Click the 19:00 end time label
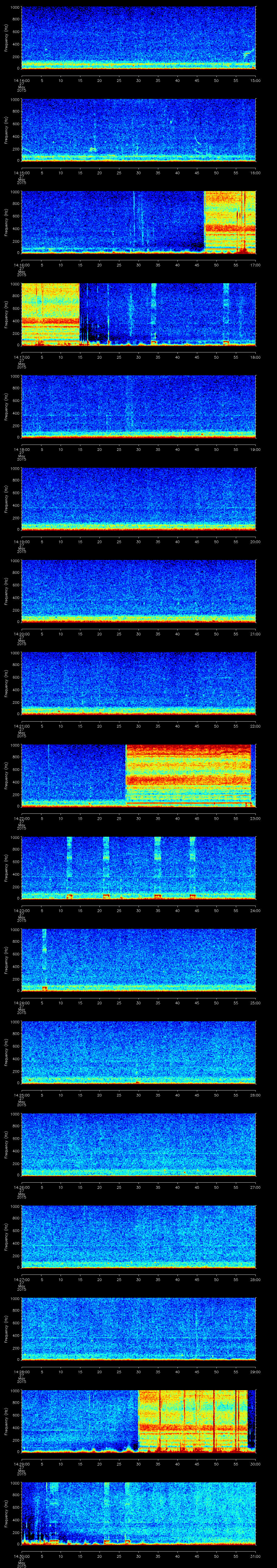 256,449
